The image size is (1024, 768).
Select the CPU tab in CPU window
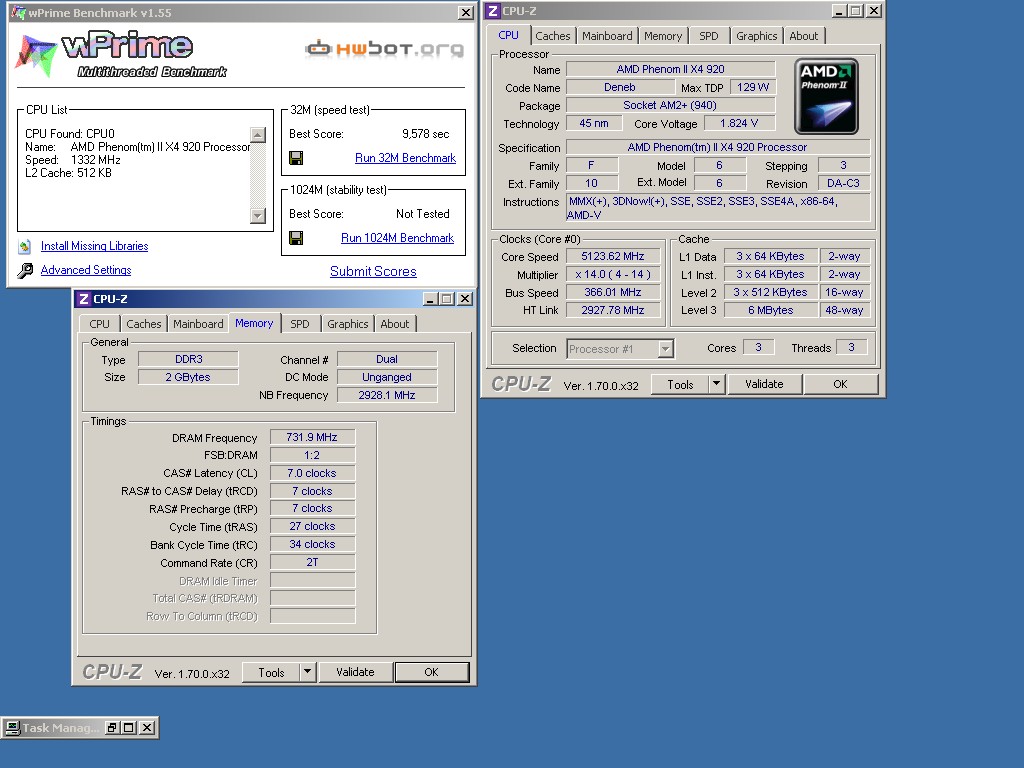(x=508, y=35)
